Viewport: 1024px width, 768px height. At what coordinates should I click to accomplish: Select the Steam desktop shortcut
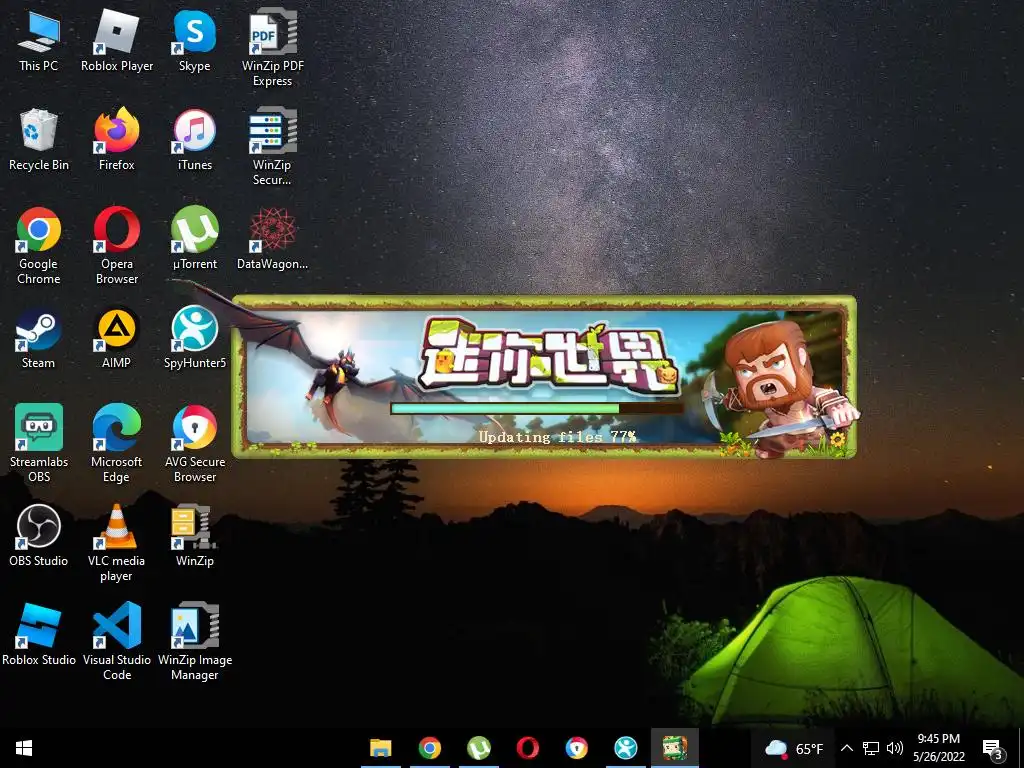point(39,338)
